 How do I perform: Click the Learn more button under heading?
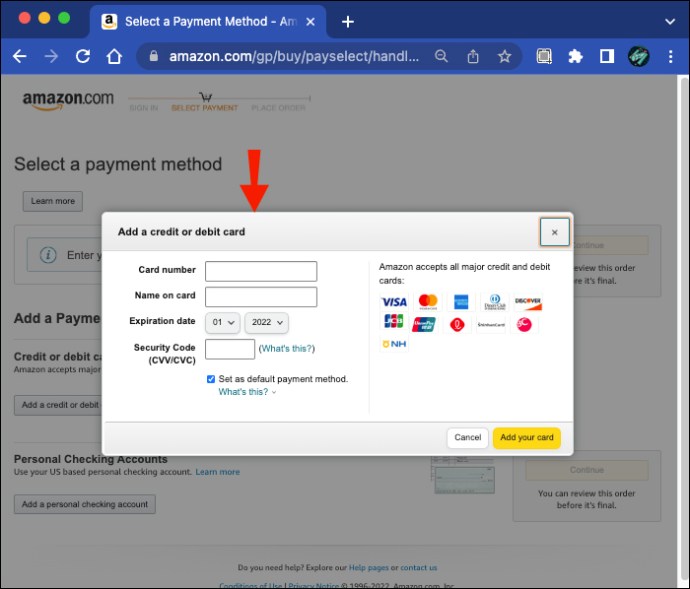[x=53, y=201]
